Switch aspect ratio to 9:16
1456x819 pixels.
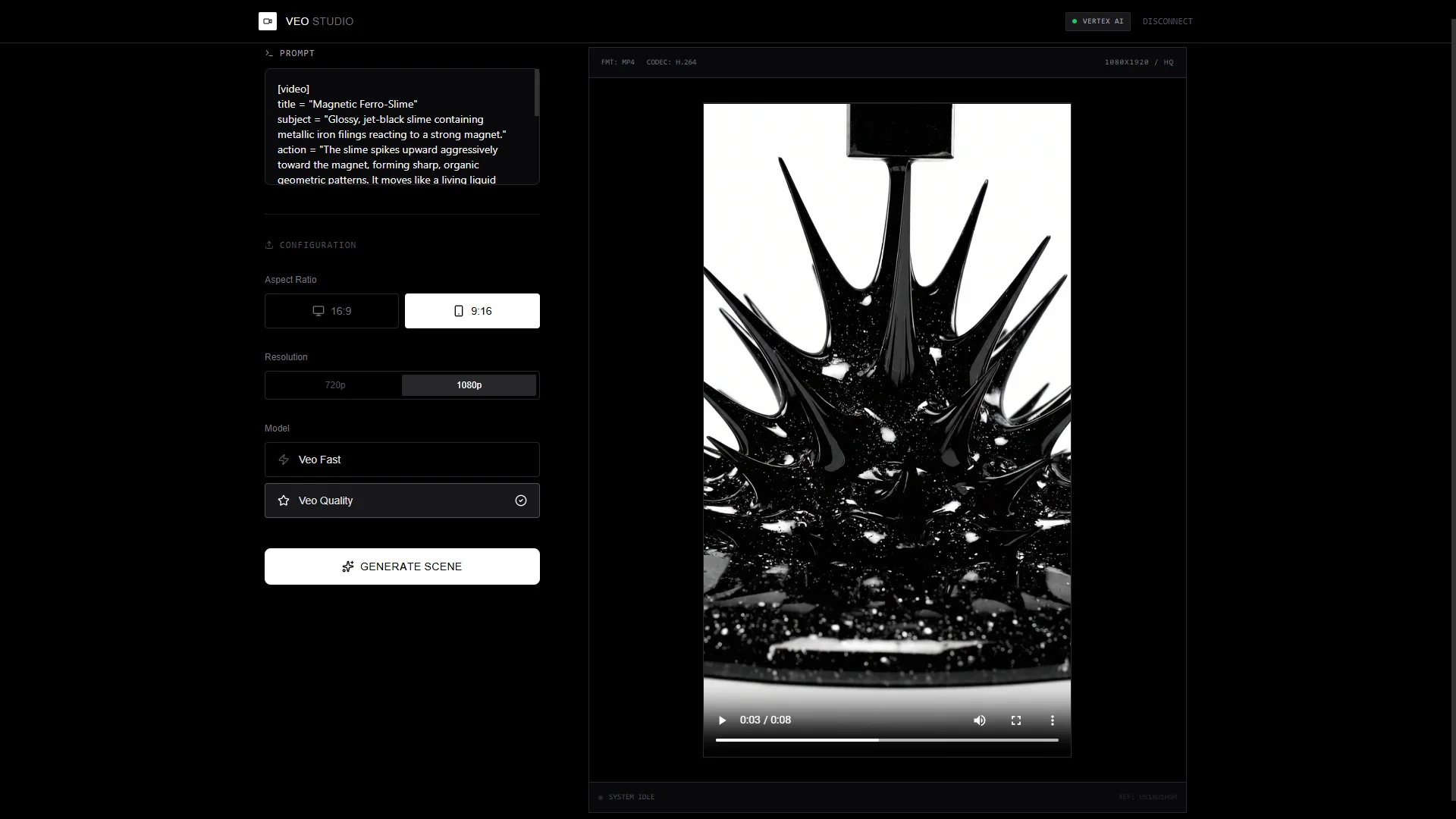(472, 310)
